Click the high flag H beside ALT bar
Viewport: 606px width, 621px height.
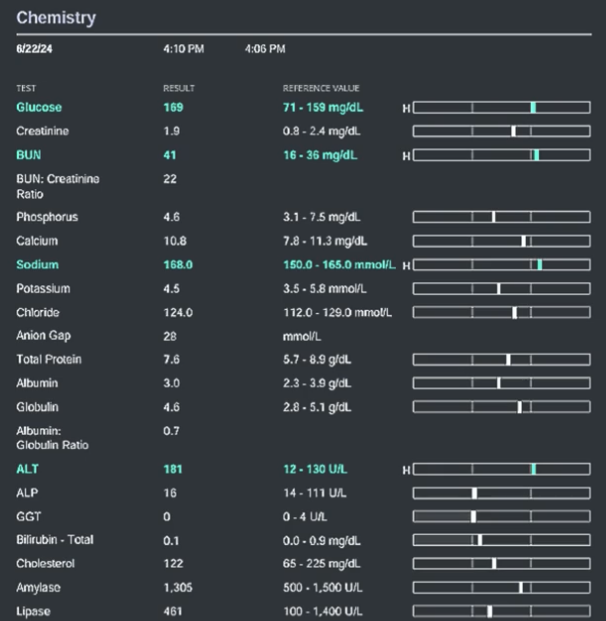[x=406, y=470]
